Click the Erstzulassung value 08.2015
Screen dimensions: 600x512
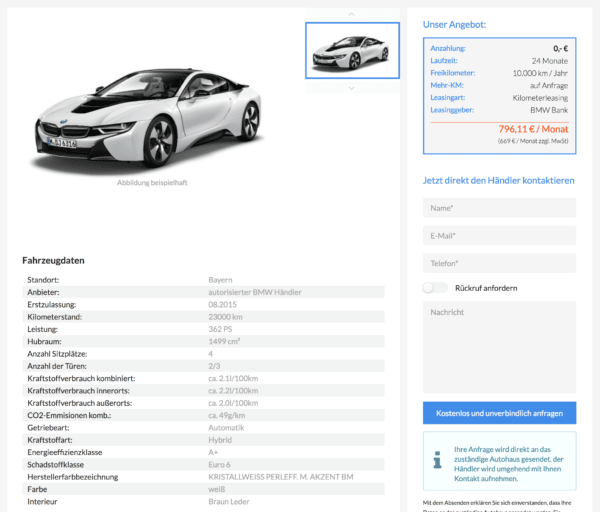(x=222, y=305)
